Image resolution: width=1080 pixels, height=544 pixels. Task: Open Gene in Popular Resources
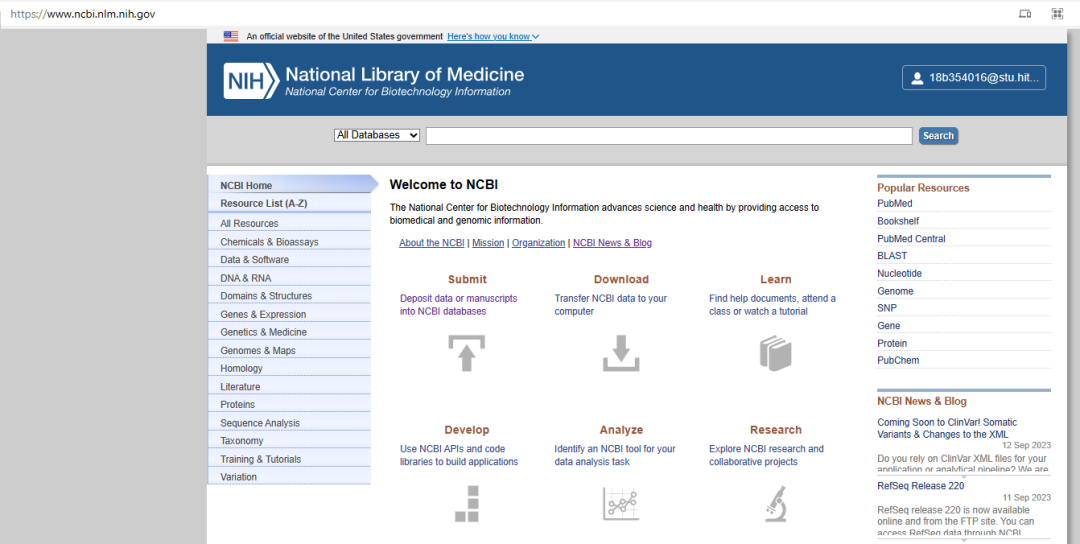point(889,325)
